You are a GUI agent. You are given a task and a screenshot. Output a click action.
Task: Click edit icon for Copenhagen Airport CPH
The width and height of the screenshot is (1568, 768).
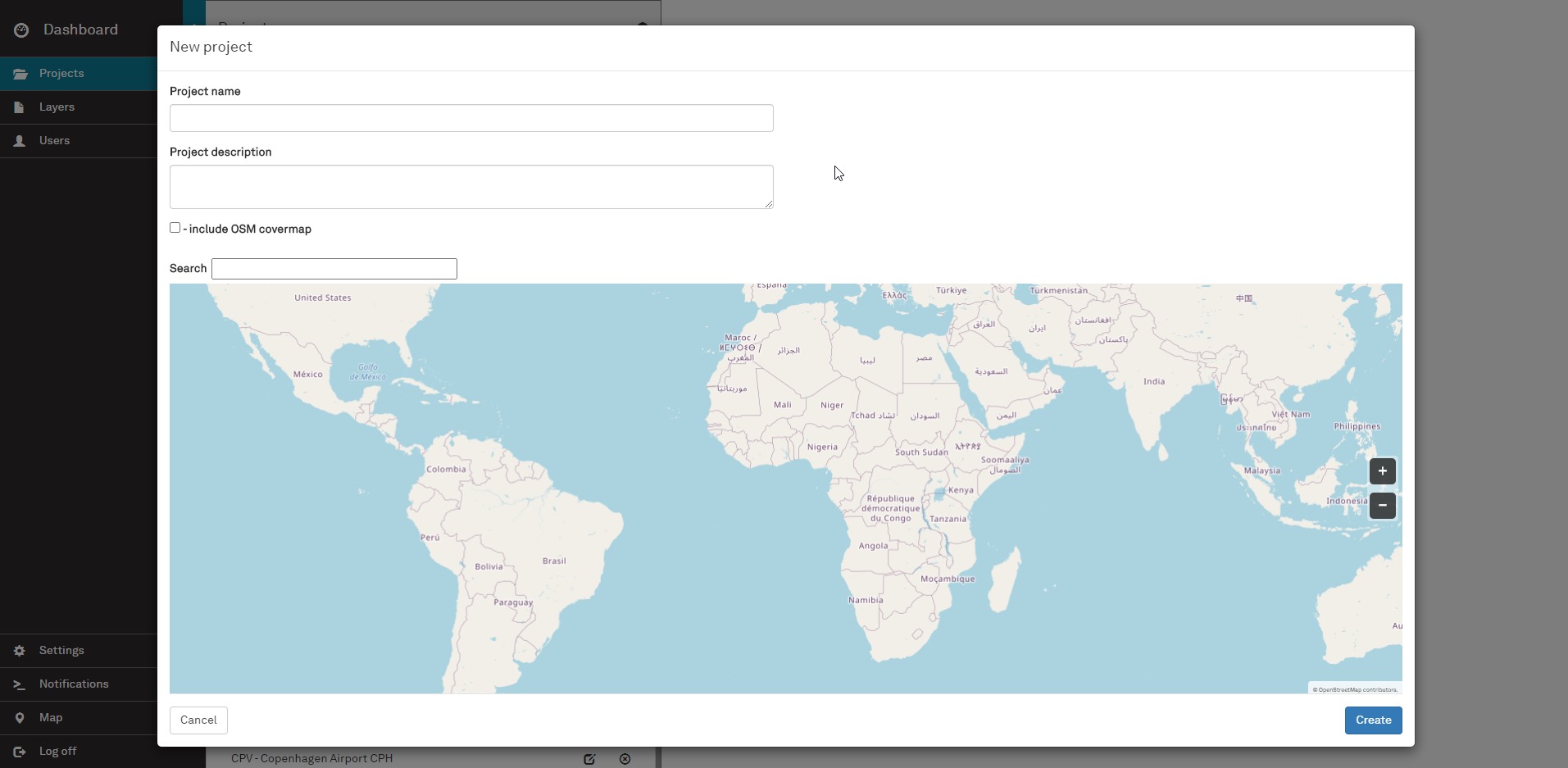click(x=589, y=759)
